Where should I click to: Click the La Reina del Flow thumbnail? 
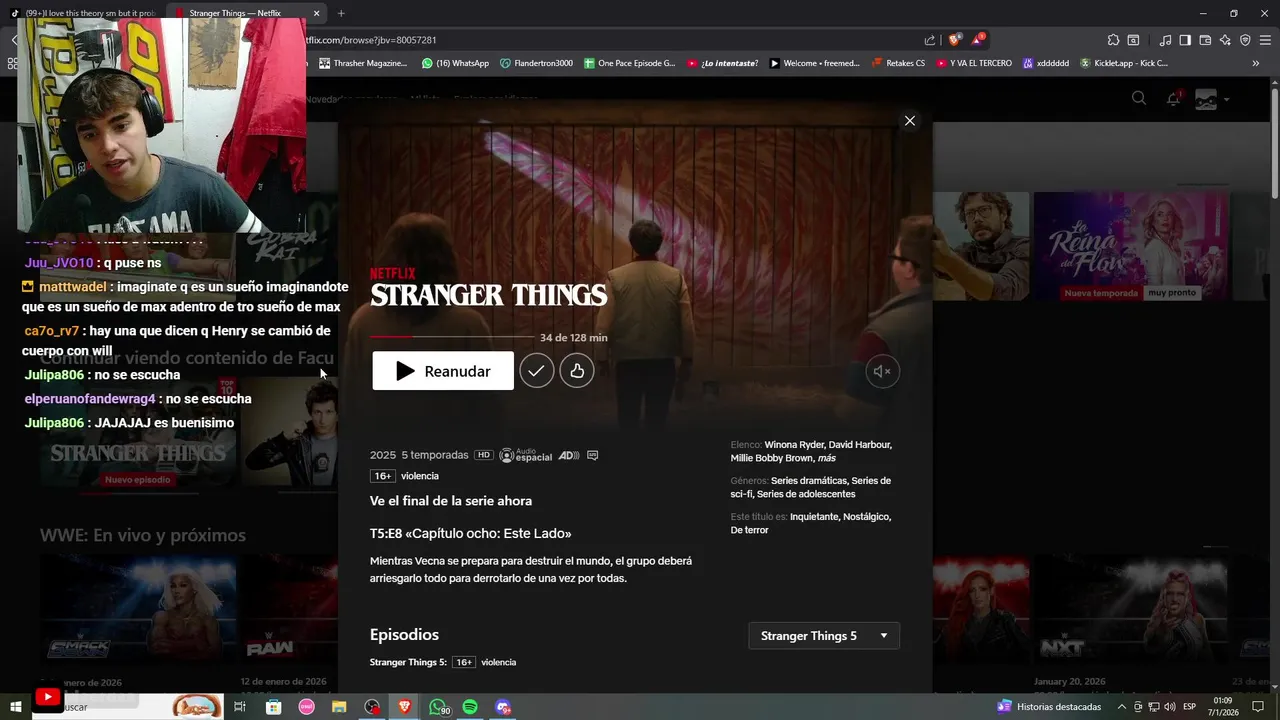pyautogui.click(x=1131, y=246)
